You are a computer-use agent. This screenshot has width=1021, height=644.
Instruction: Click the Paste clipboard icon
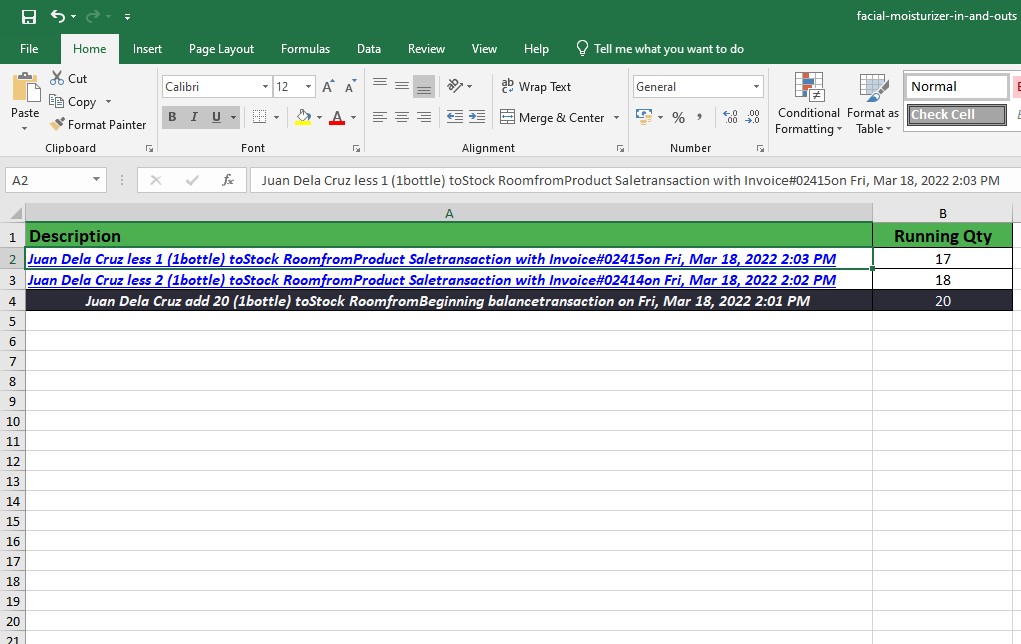(26, 88)
